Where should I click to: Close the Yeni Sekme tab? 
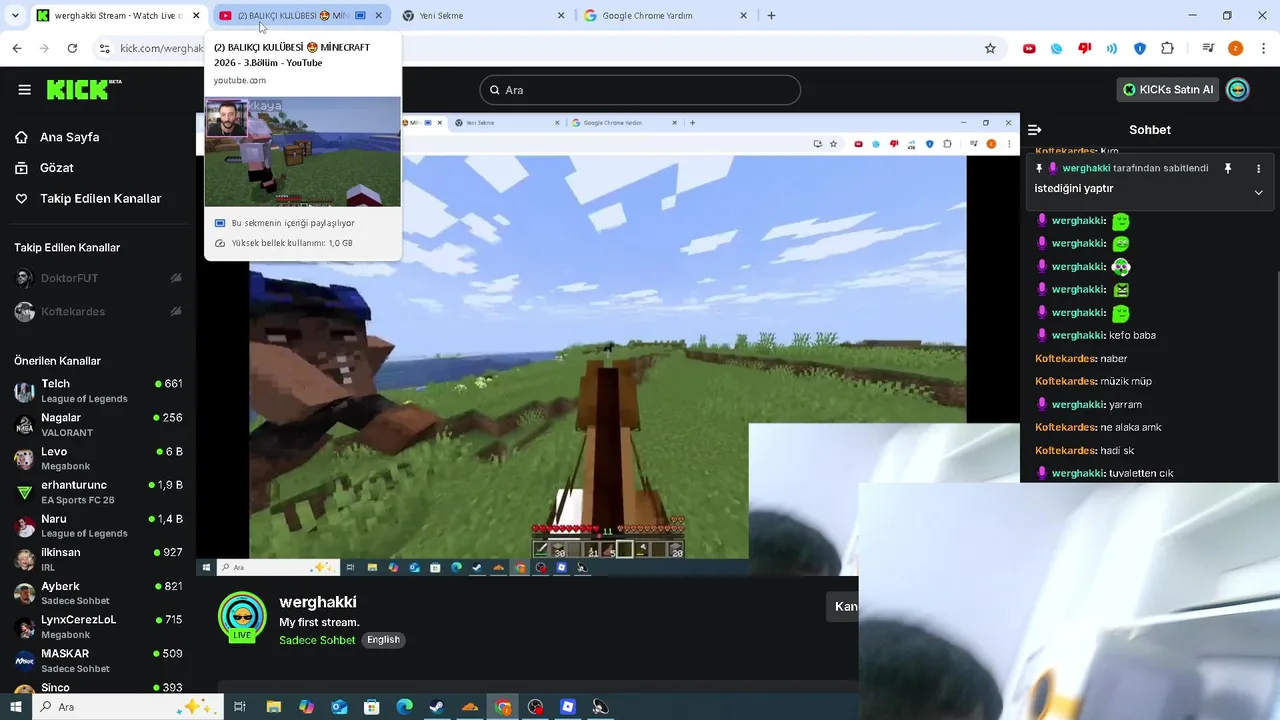pyautogui.click(x=561, y=16)
